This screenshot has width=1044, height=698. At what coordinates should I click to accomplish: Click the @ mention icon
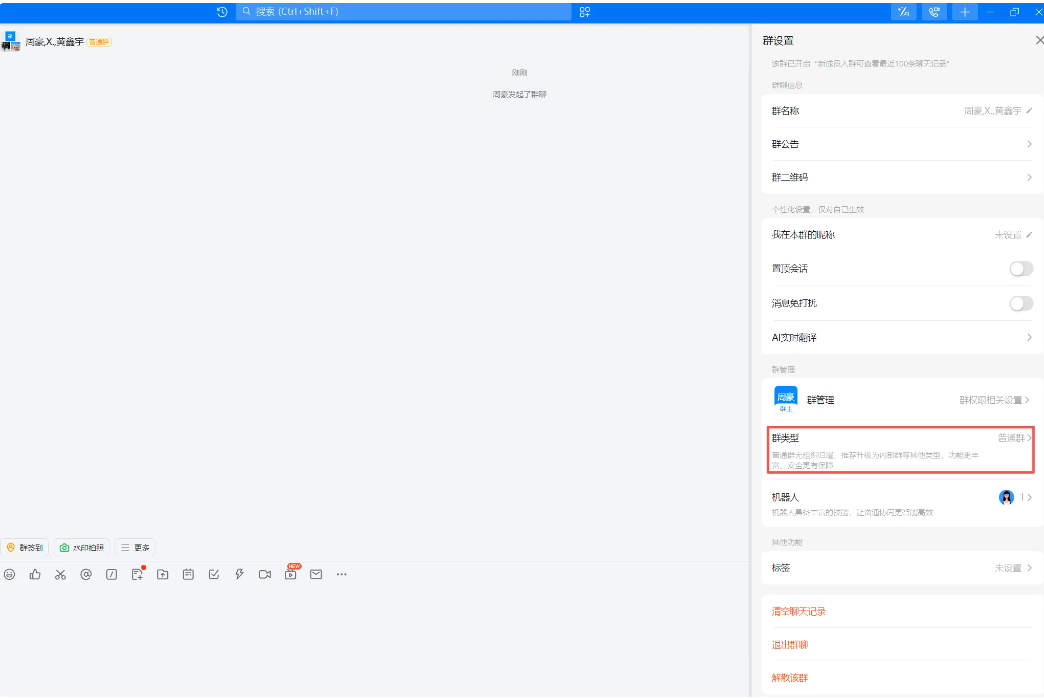[86, 575]
